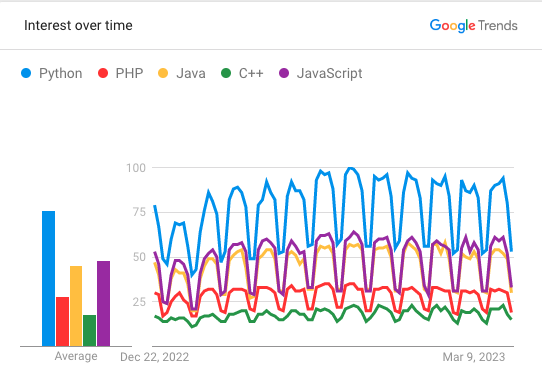Select the Python legend label
Screen dimensions: 542x377
[x=60, y=74]
